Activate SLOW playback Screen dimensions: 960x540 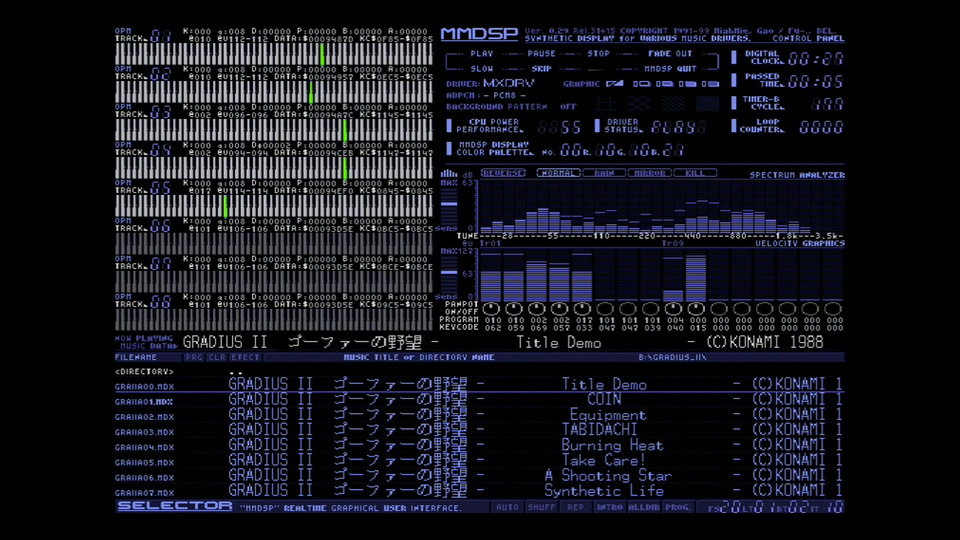click(482, 69)
